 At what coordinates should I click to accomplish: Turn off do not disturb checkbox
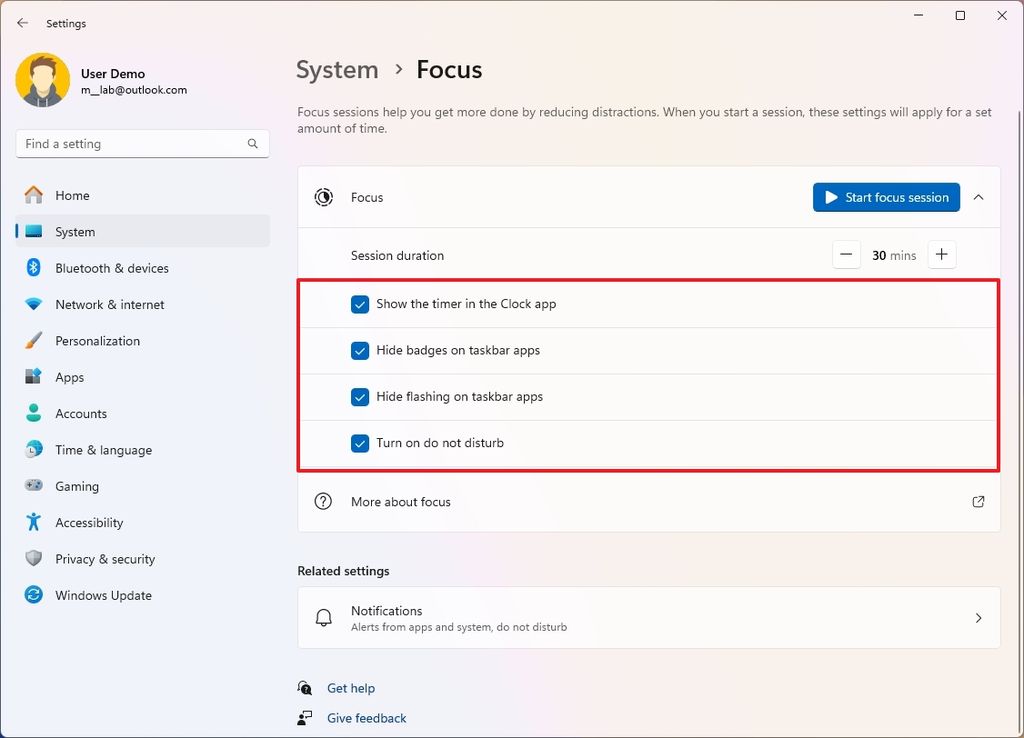(360, 443)
